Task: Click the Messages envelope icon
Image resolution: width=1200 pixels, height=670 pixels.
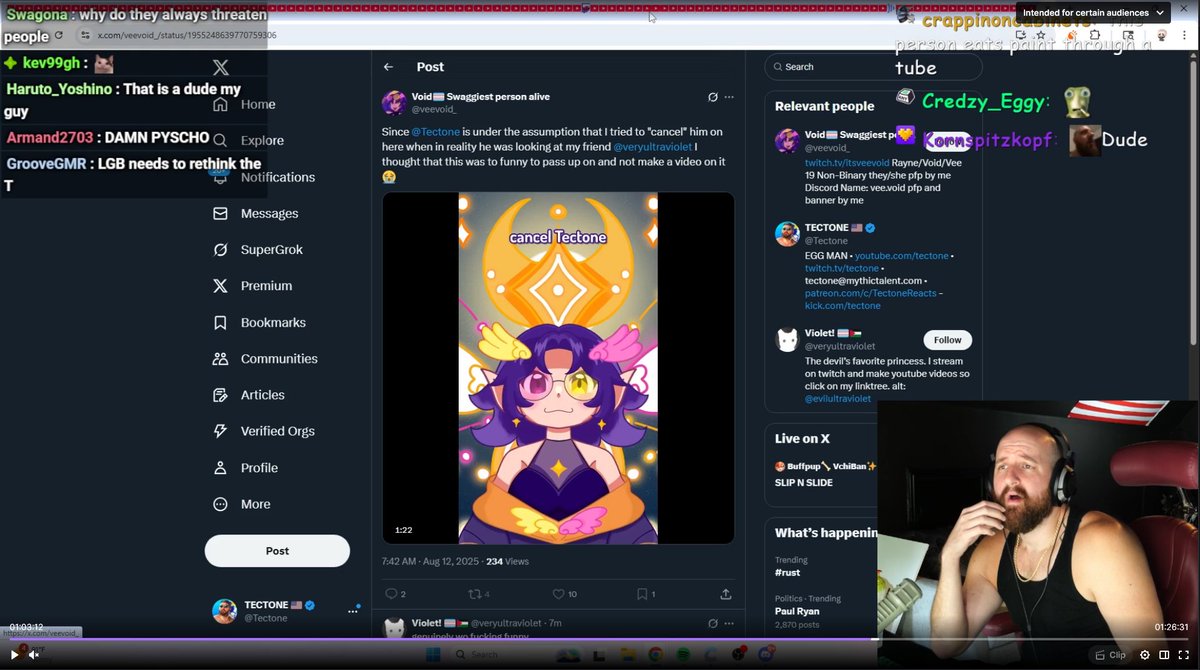Action: point(221,213)
